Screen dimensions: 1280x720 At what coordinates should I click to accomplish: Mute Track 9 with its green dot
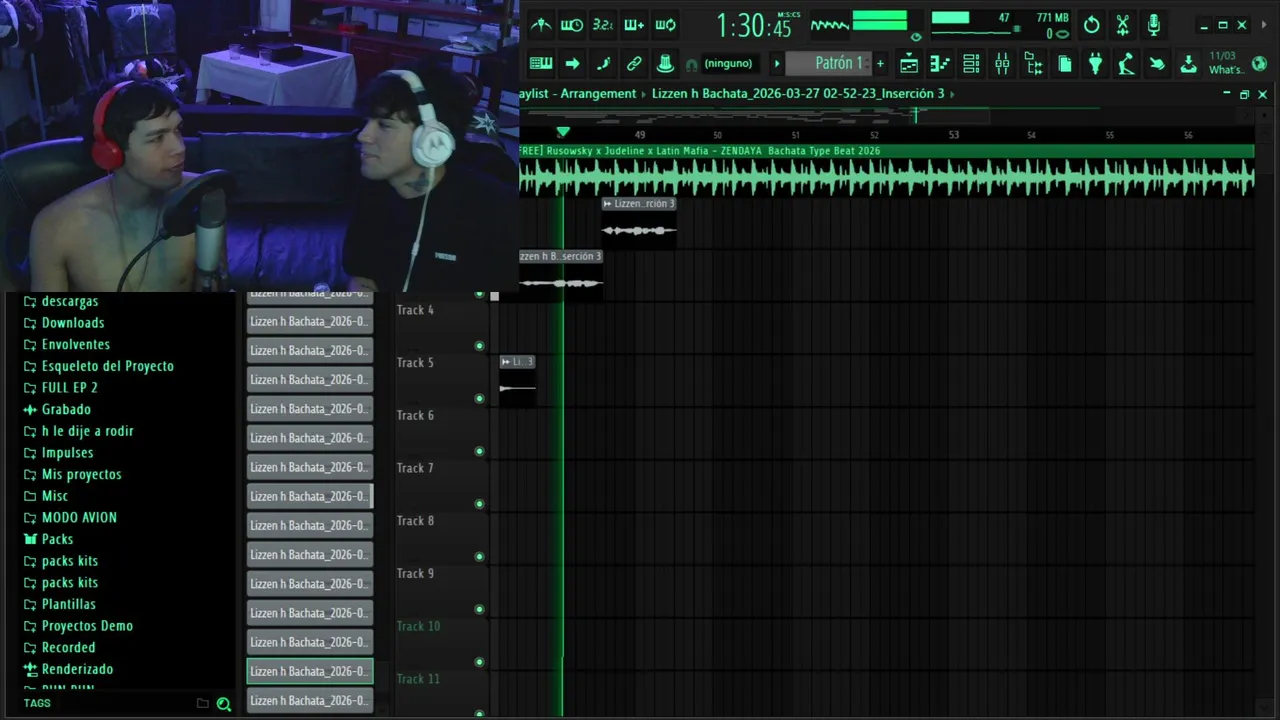480,610
